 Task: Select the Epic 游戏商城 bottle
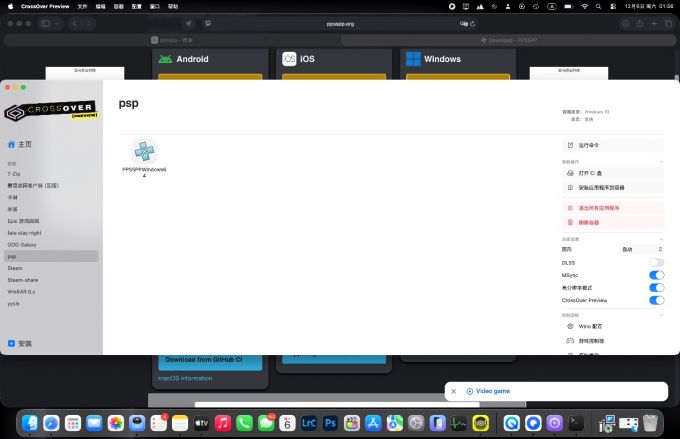pyautogui.click(x=51, y=221)
